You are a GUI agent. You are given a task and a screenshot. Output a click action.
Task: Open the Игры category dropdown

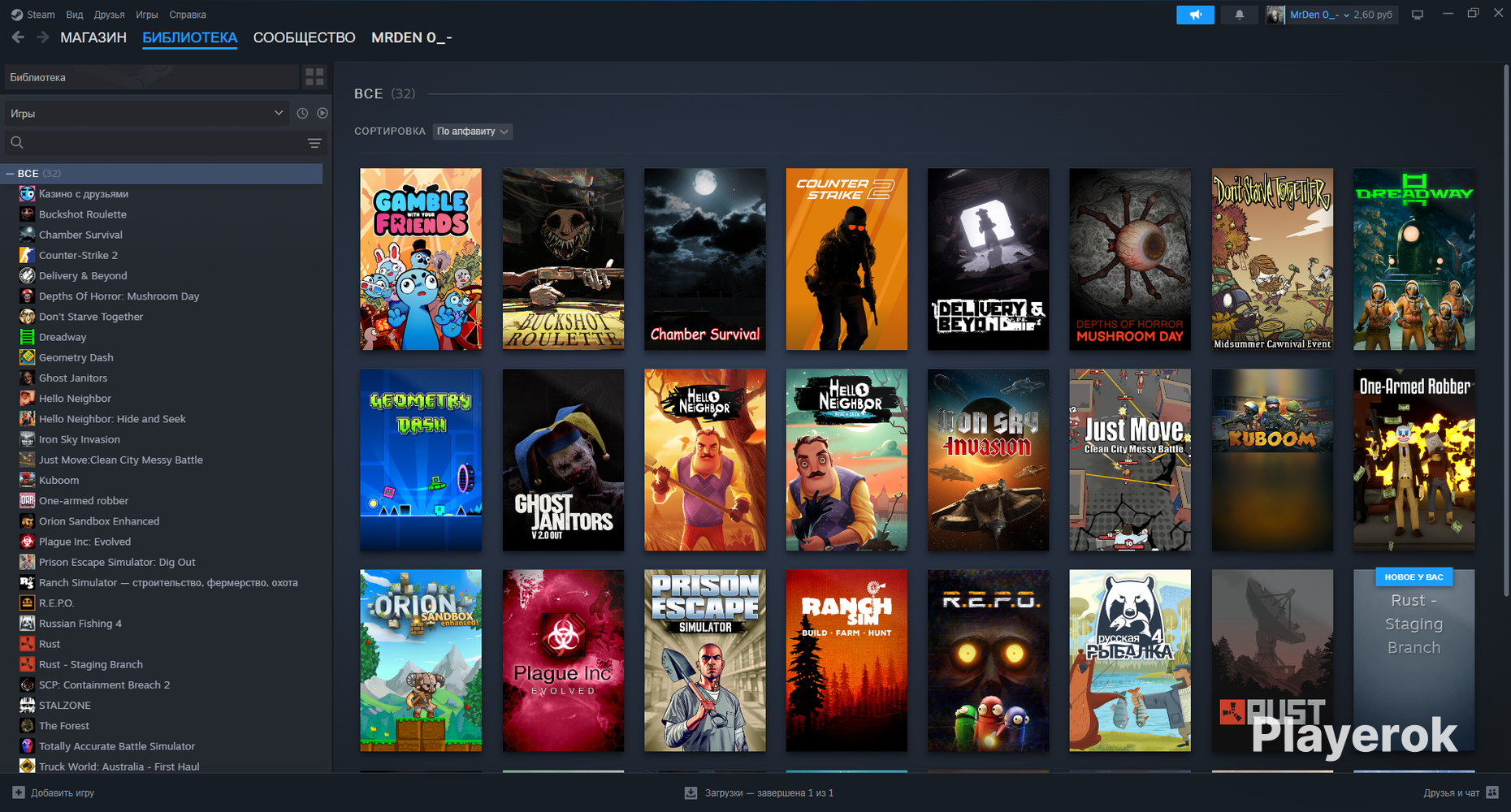(x=146, y=114)
